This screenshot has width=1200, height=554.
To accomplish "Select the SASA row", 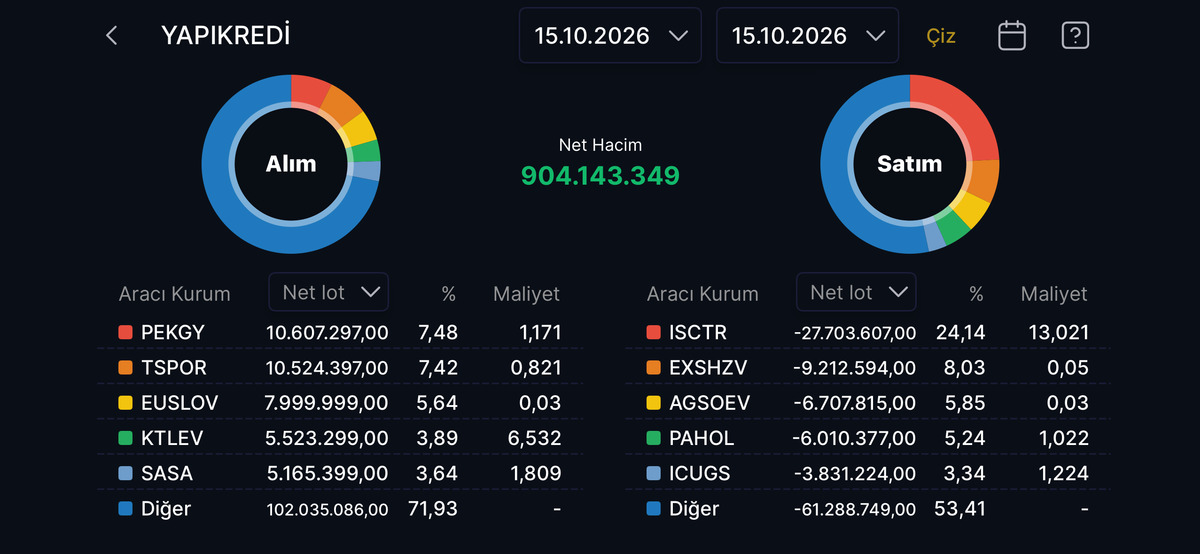I will coord(340,473).
